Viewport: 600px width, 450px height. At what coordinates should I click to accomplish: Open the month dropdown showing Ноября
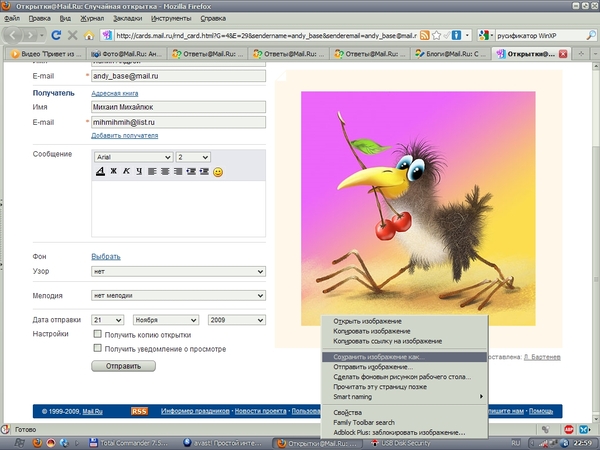(166, 320)
